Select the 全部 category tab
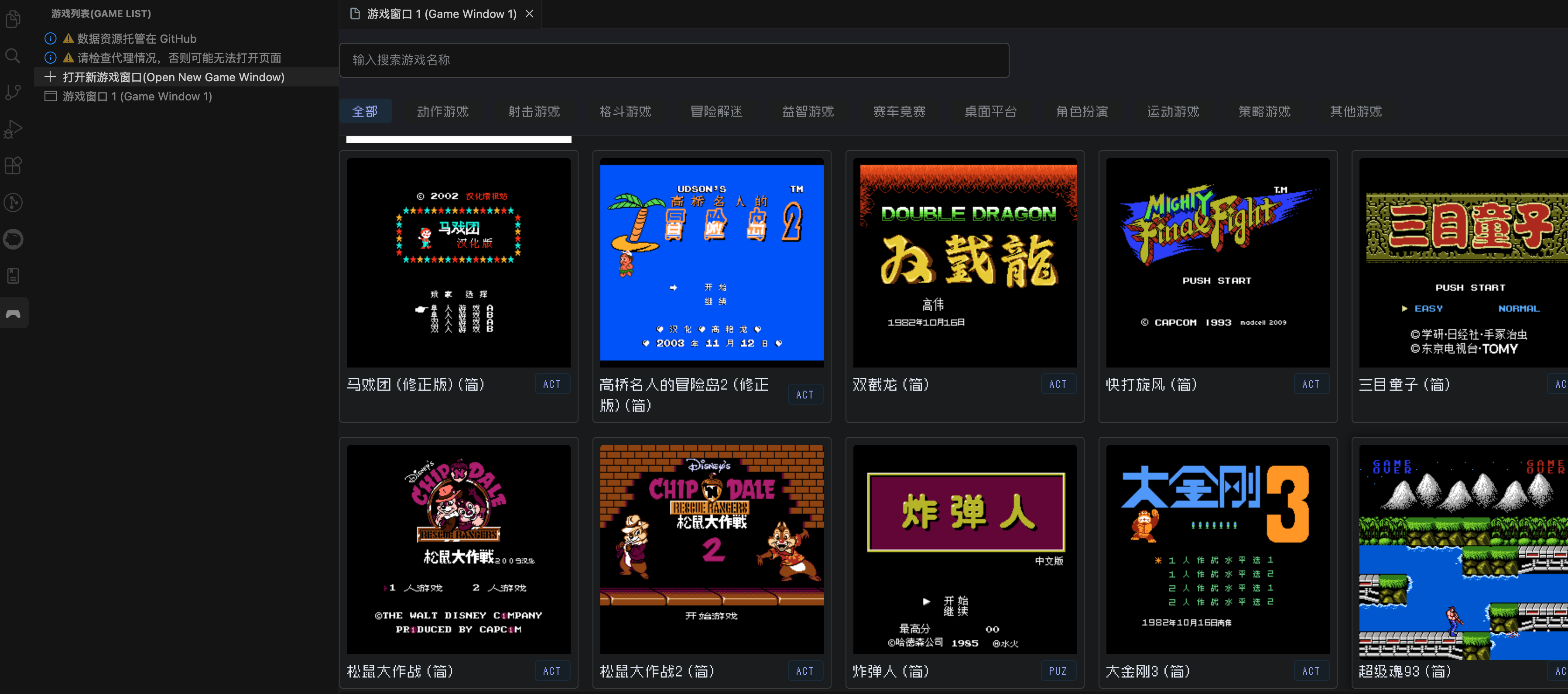 tap(365, 111)
